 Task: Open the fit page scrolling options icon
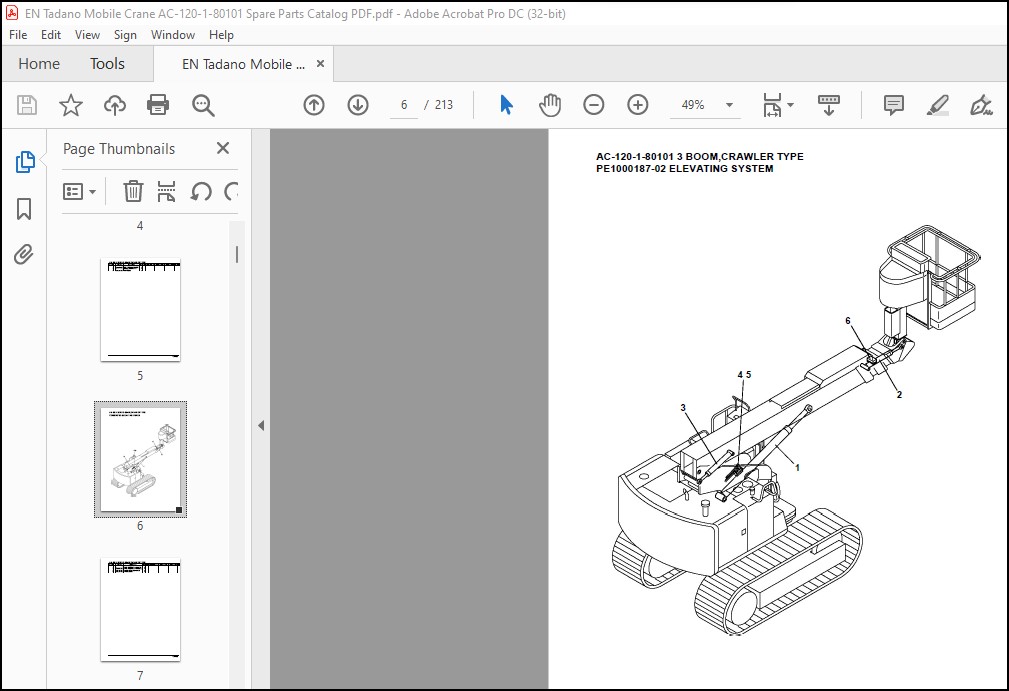tap(777, 105)
